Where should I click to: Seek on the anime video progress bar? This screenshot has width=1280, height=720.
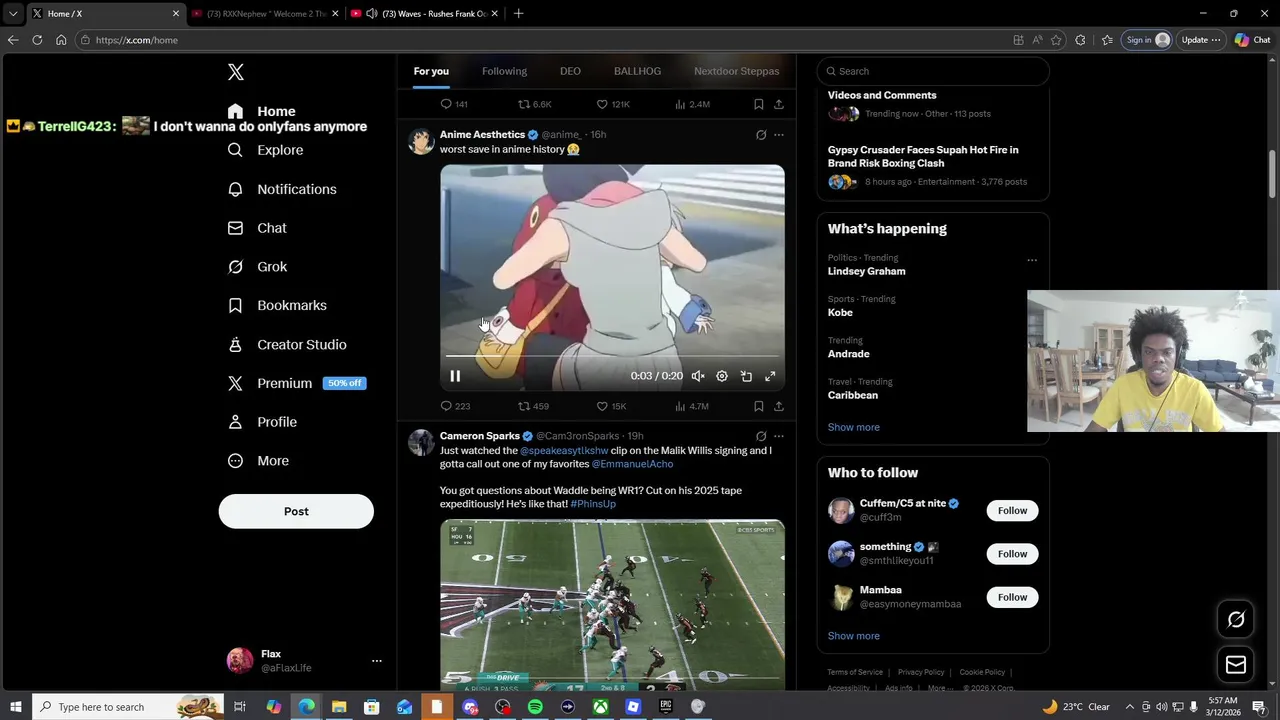click(612, 356)
